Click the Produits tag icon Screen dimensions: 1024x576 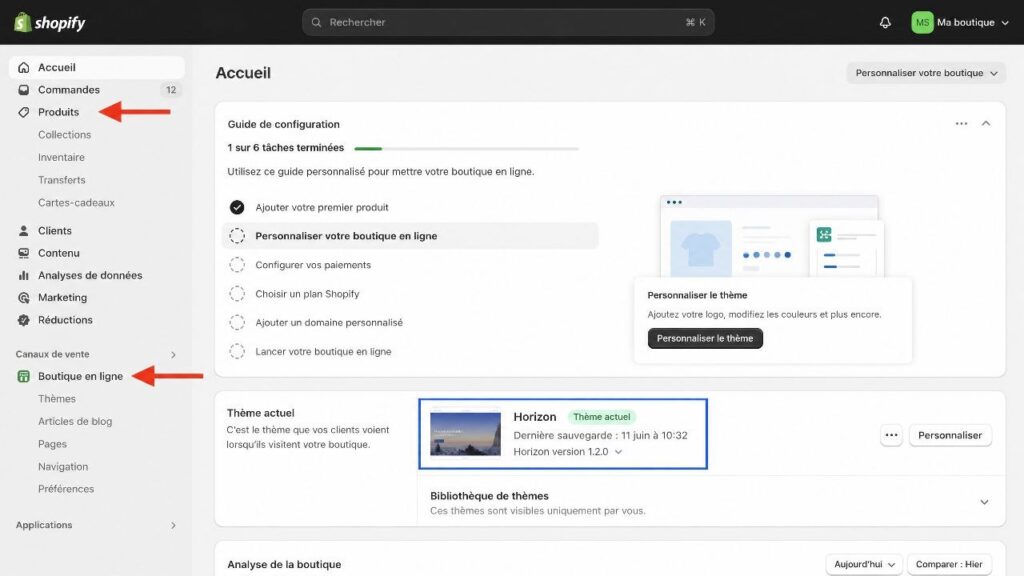[x=24, y=112]
